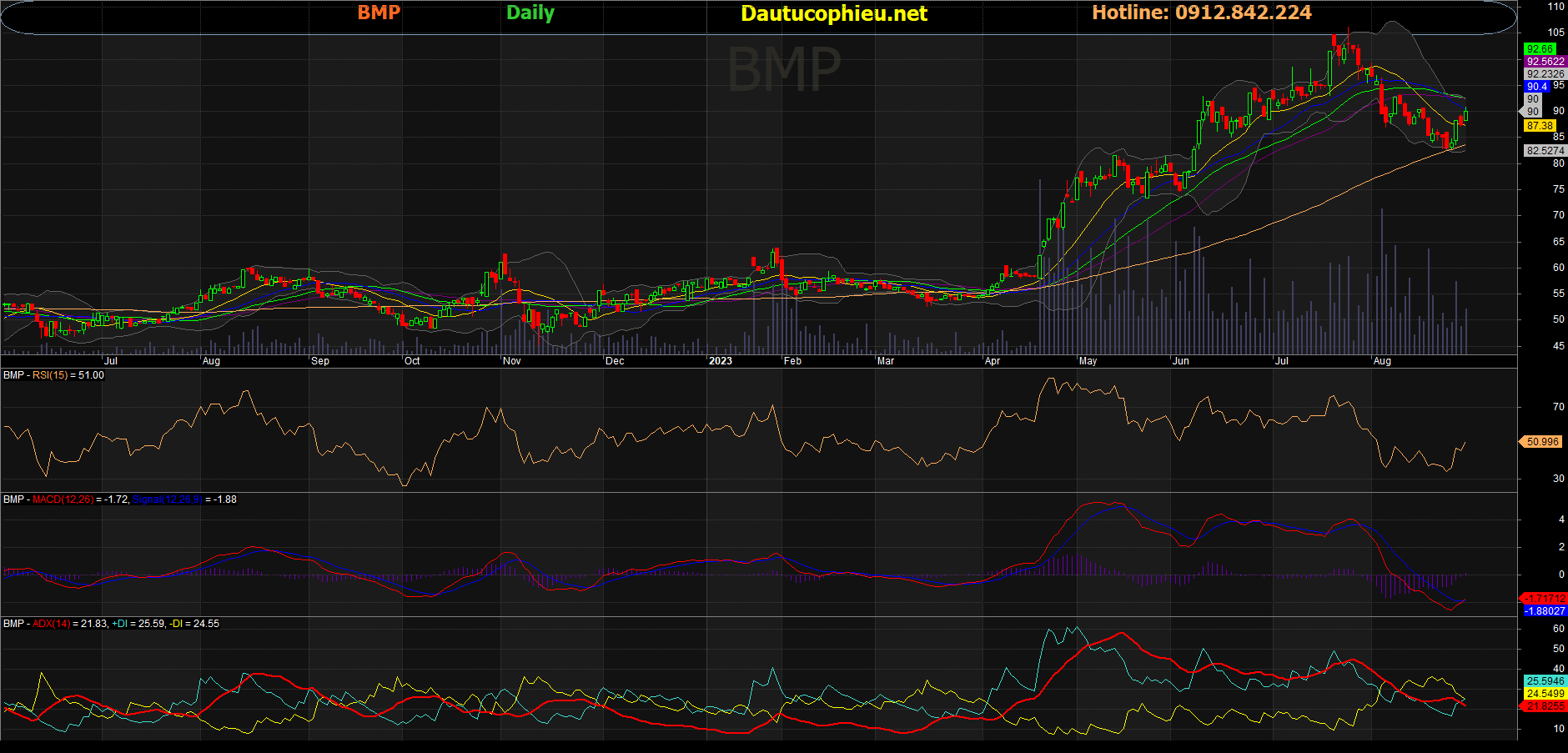This screenshot has width=1568, height=753.
Task: Click the blue -1.88027 signal value tag
Action: pos(1545,611)
